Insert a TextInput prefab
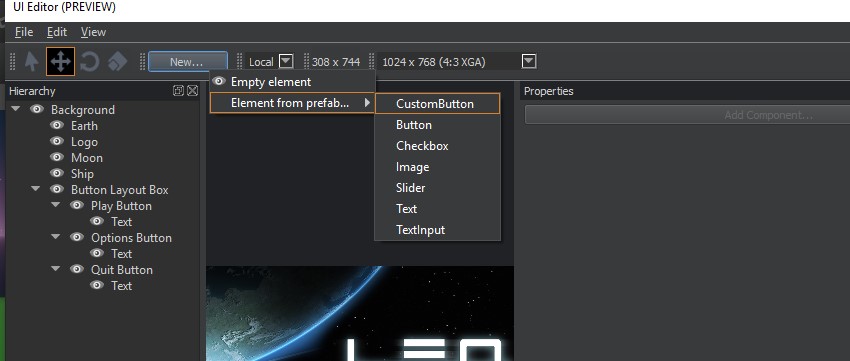Viewport: 850px width, 361px height. coord(437,230)
